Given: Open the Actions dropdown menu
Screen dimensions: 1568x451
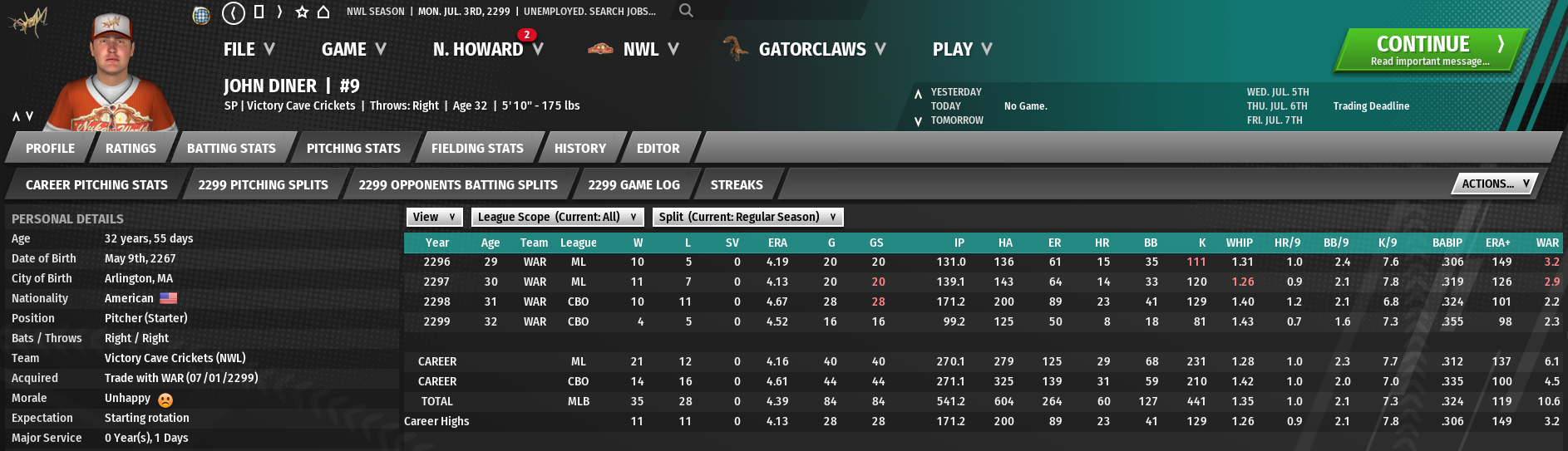Looking at the screenshot, I should (x=1495, y=184).
